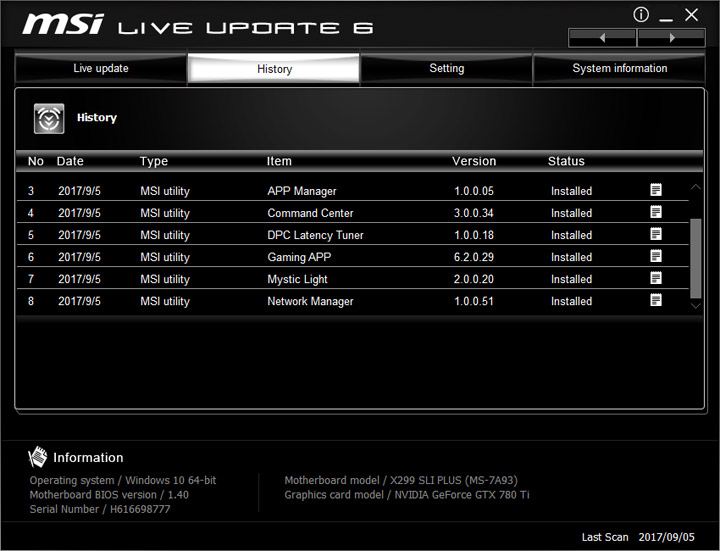Click the history list scroll up arrow
The height and width of the screenshot is (551, 720).
(x=696, y=187)
